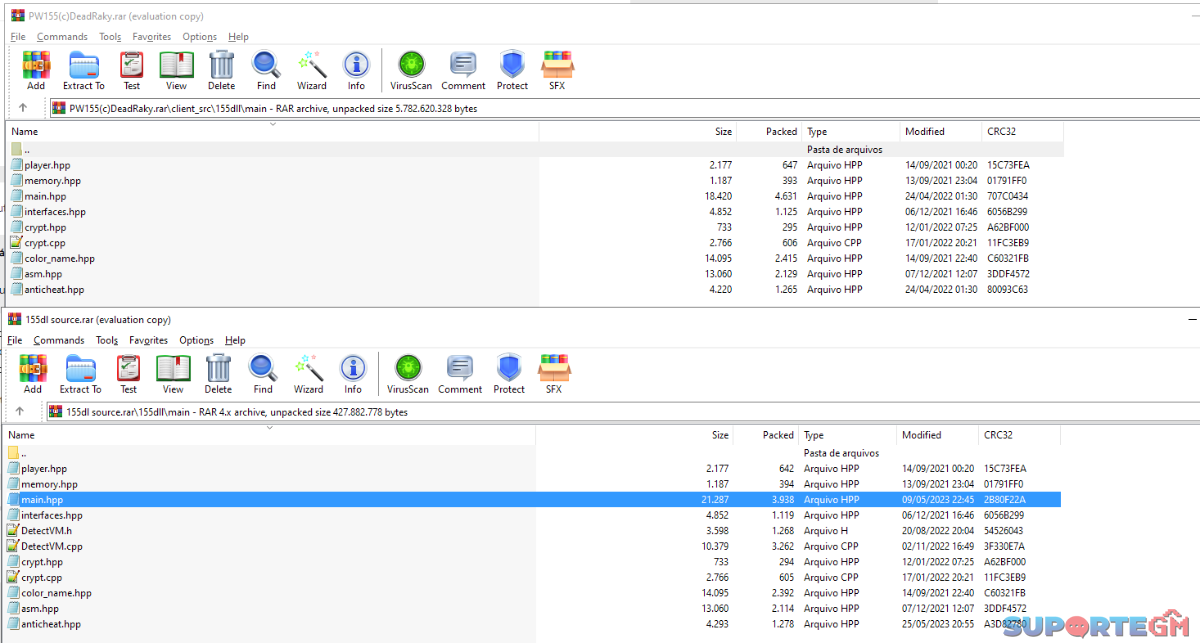Open Tools menu in PW155 DeadRaky window
This screenshot has width=1200, height=643.
(110, 37)
